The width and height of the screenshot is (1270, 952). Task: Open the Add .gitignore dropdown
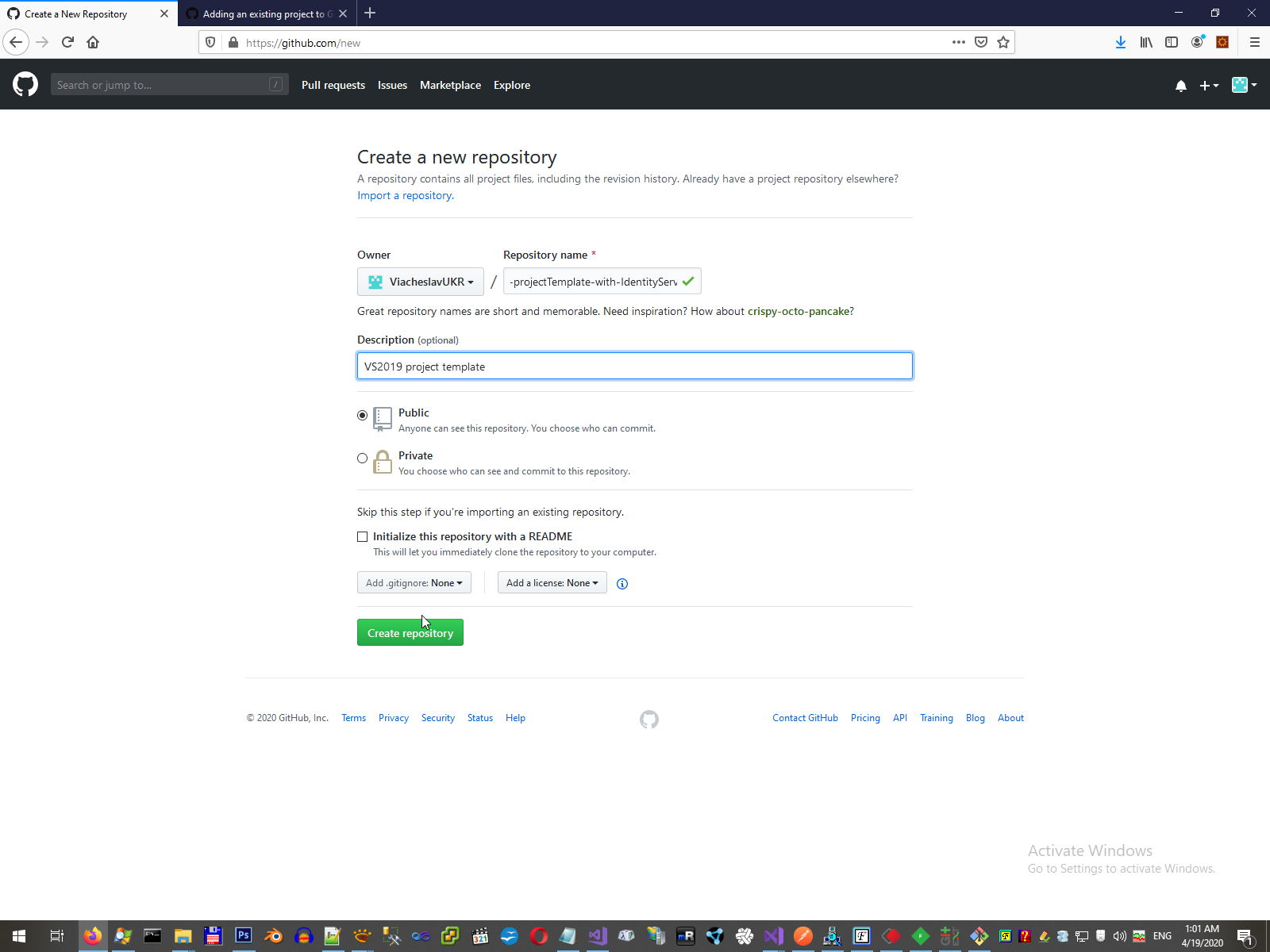(x=414, y=583)
